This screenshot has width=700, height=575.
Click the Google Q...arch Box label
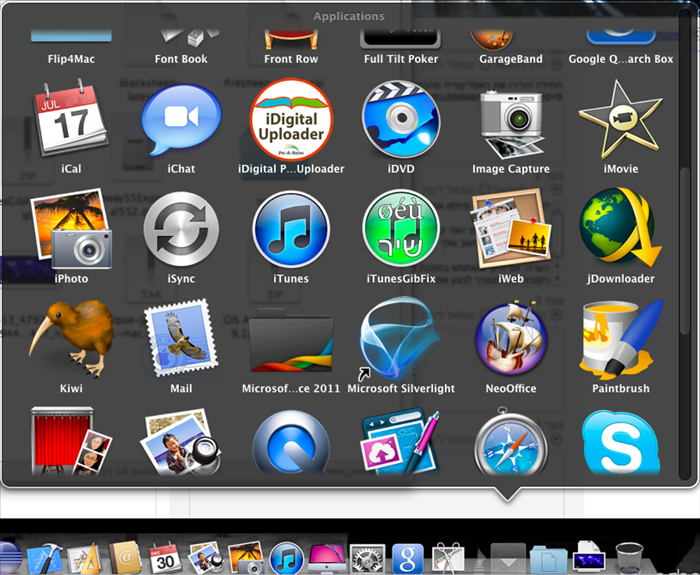tap(621, 59)
